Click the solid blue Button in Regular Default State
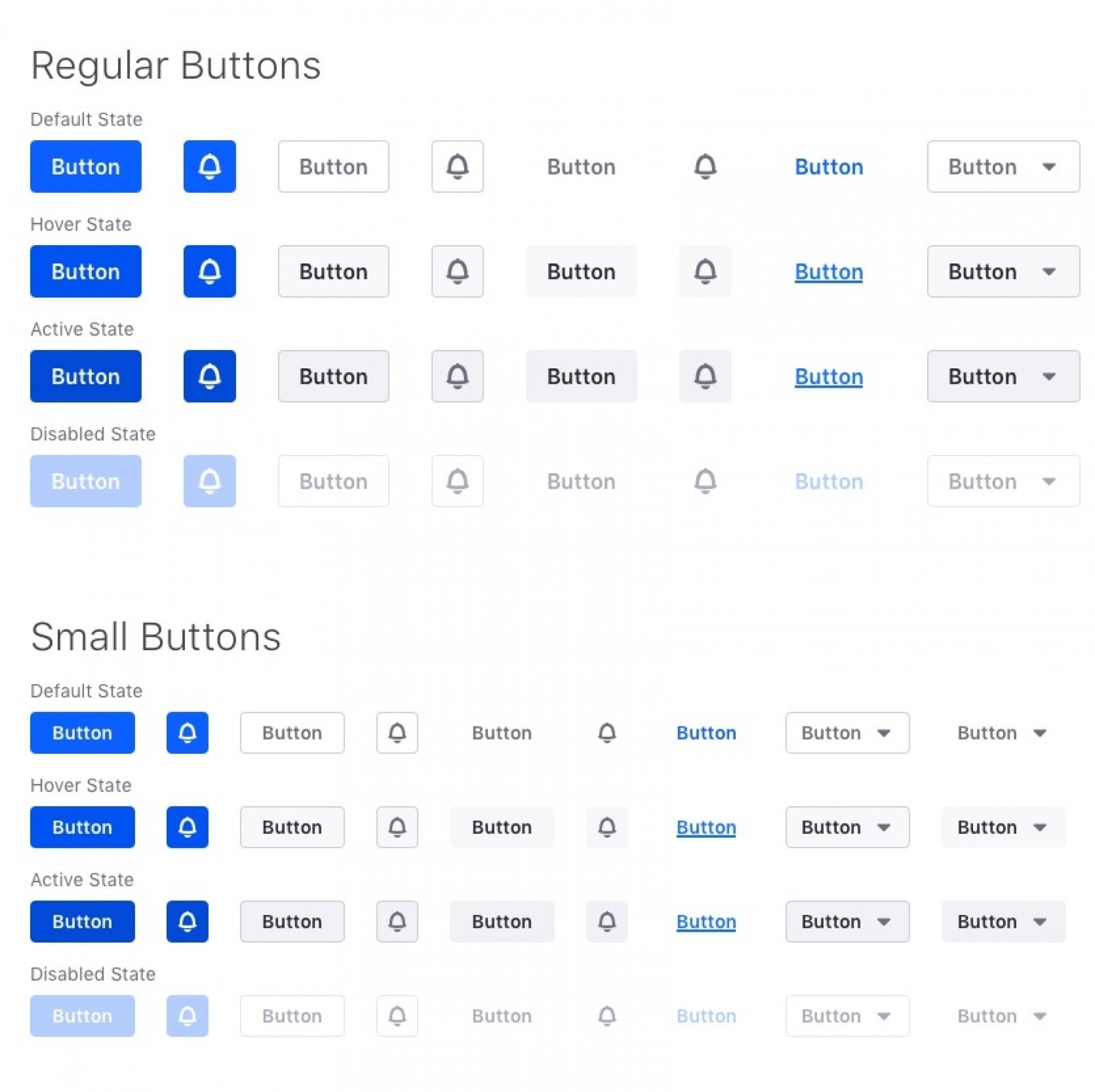The height and width of the screenshot is (1092, 1095). pyautogui.click(x=86, y=167)
